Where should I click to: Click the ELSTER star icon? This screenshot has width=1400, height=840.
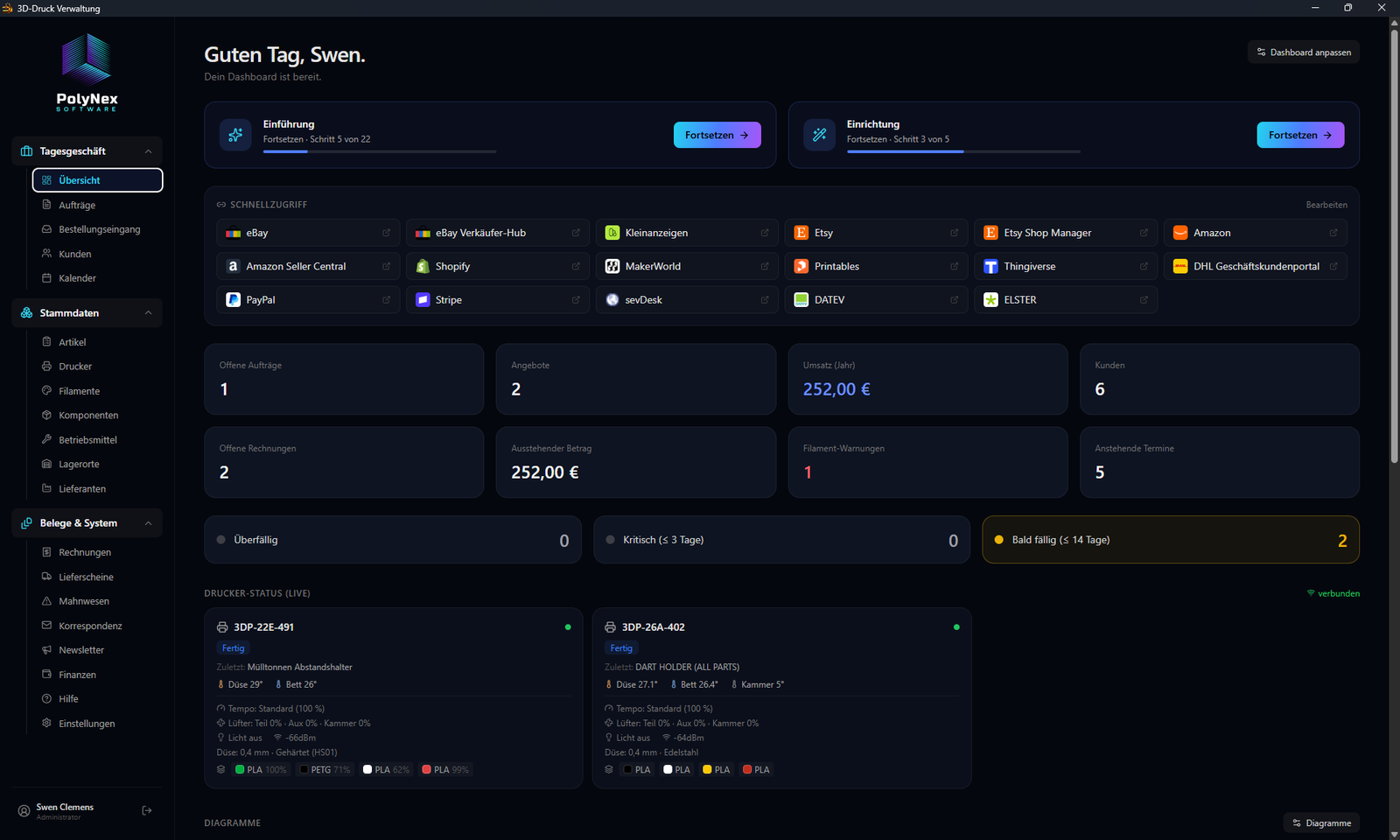(x=990, y=299)
